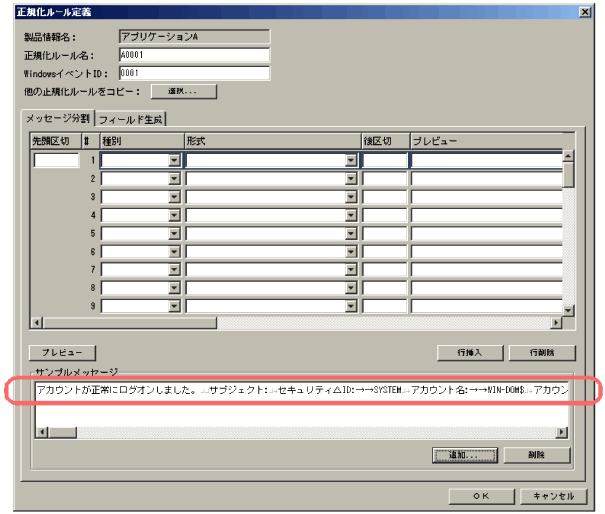605x514 pixels.
Task: Select the メッセージ分割 tab
Action: [58, 119]
